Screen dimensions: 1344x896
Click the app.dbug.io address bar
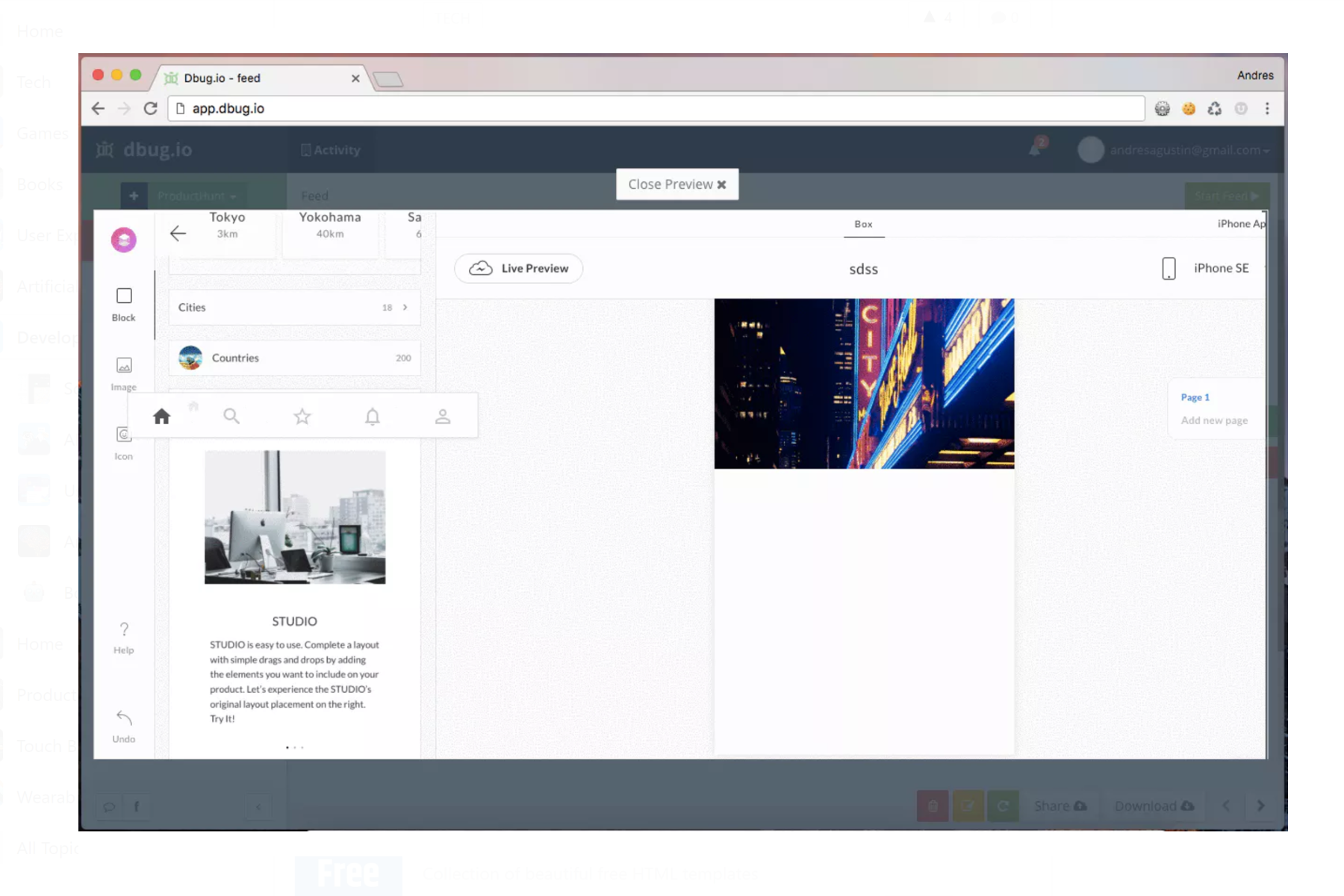pos(656,108)
